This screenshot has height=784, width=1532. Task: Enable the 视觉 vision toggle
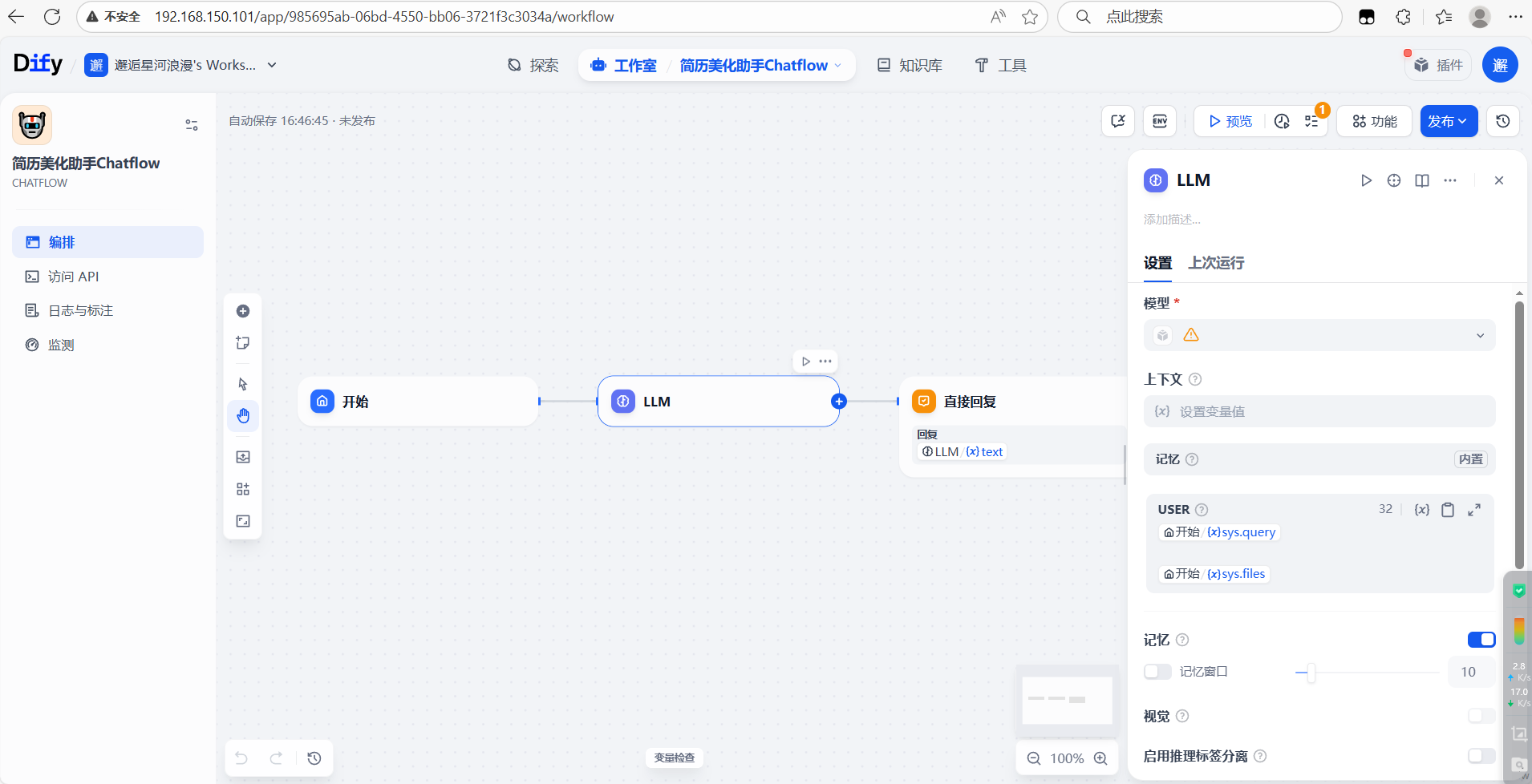coord(1481,716)
